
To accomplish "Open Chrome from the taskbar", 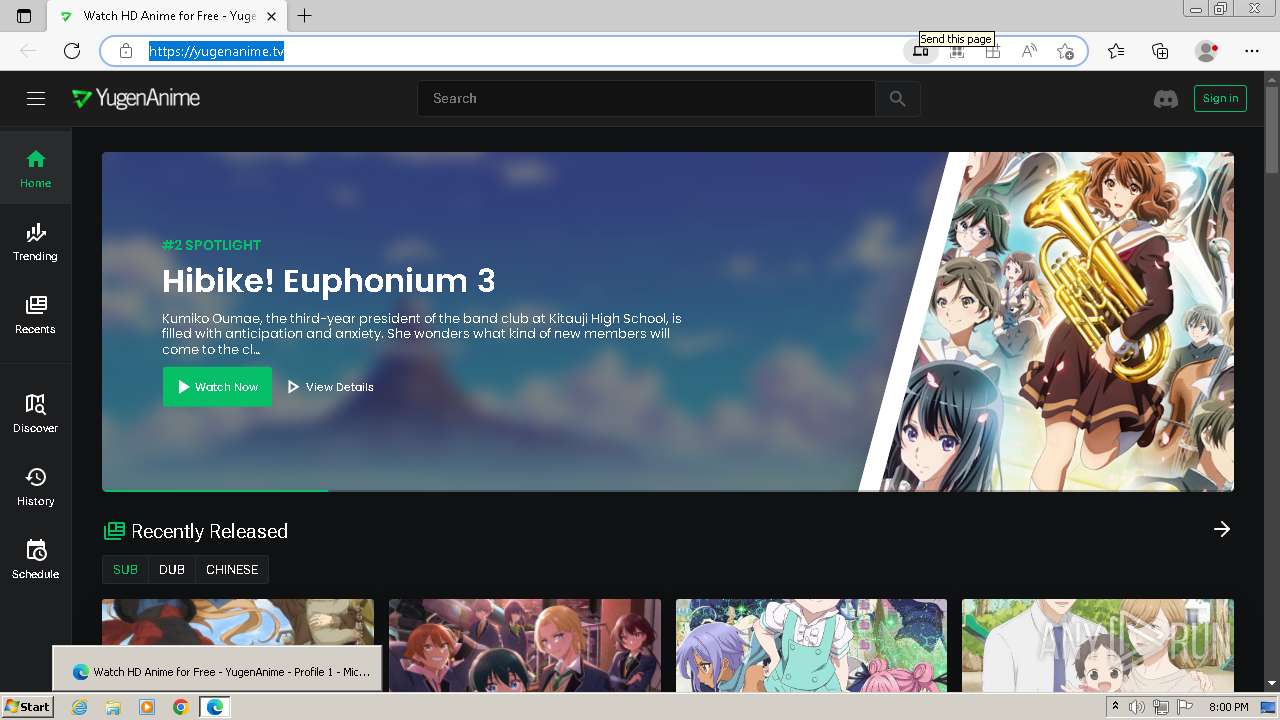I will point(180,707).
